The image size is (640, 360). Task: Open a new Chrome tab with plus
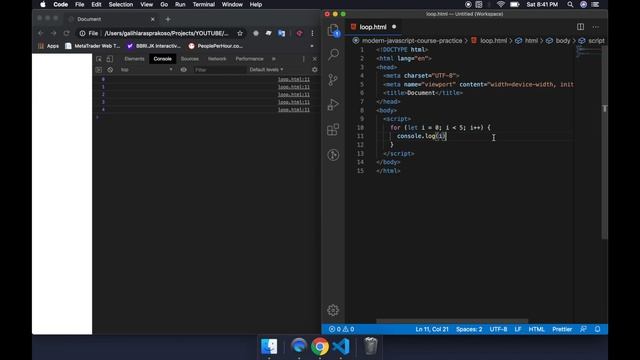[x=168, y=19]
